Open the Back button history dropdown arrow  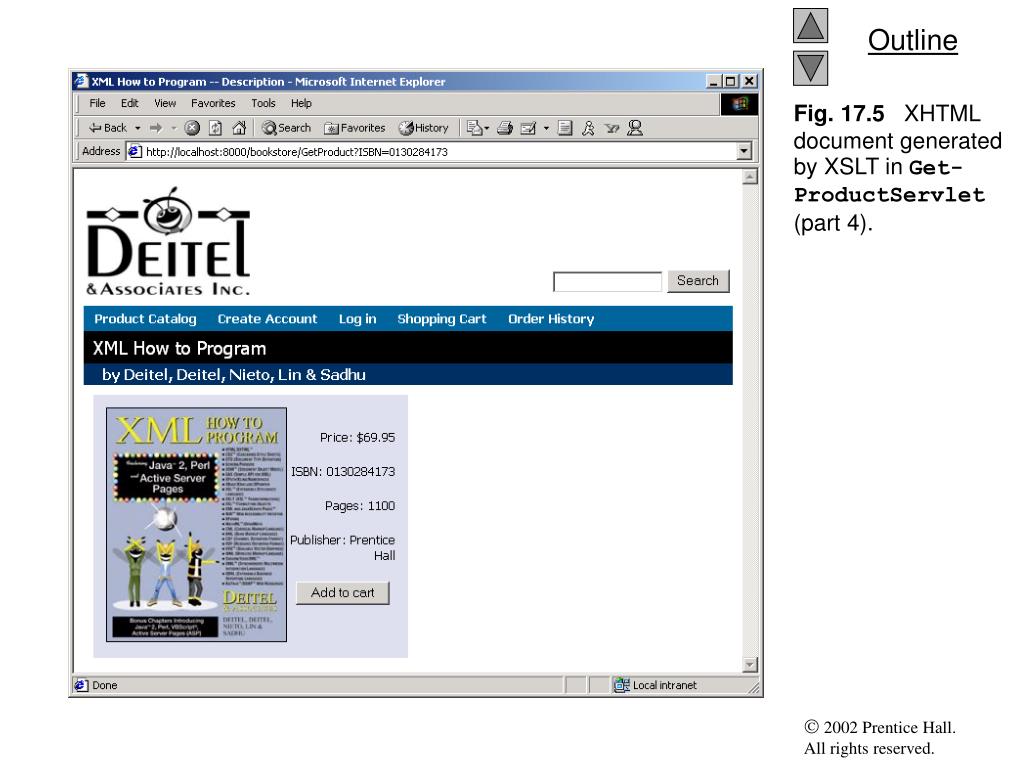coord(138,128)
